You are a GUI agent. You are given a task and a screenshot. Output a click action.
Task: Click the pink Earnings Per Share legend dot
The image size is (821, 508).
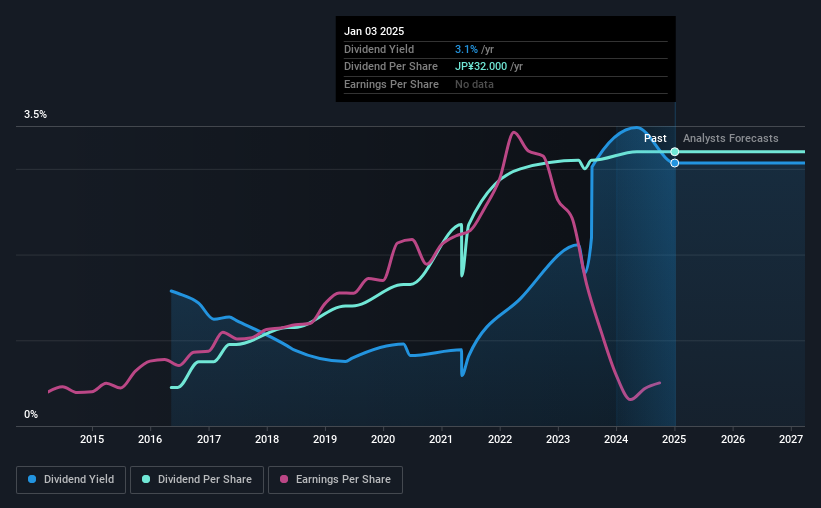284,479
